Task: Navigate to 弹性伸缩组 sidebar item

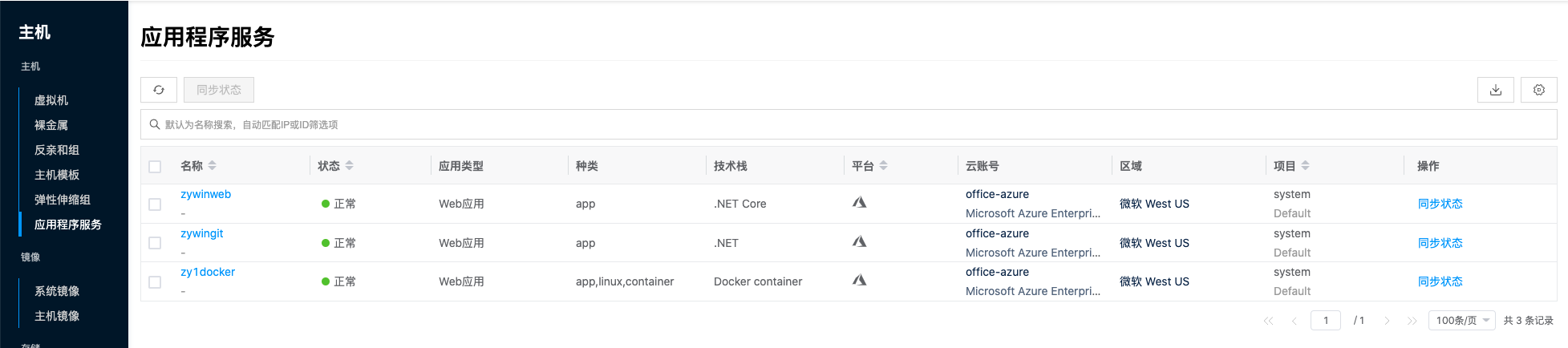Action: click(63, 200)
